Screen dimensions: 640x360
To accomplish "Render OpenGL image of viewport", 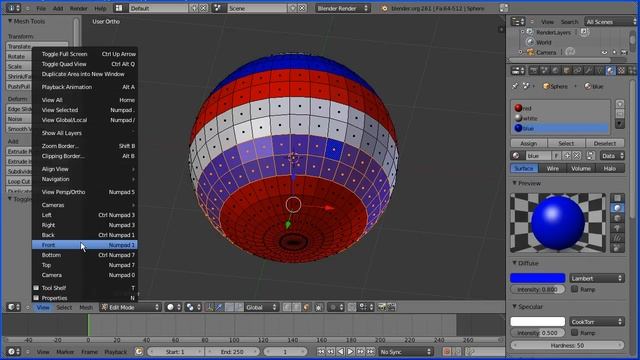I will click(x=381, y=307).
